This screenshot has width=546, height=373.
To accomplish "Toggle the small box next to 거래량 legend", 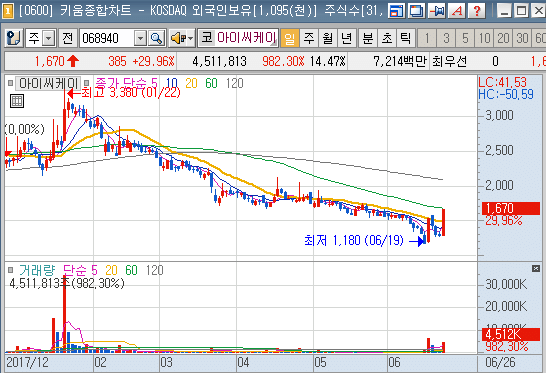I will [10, 270].
